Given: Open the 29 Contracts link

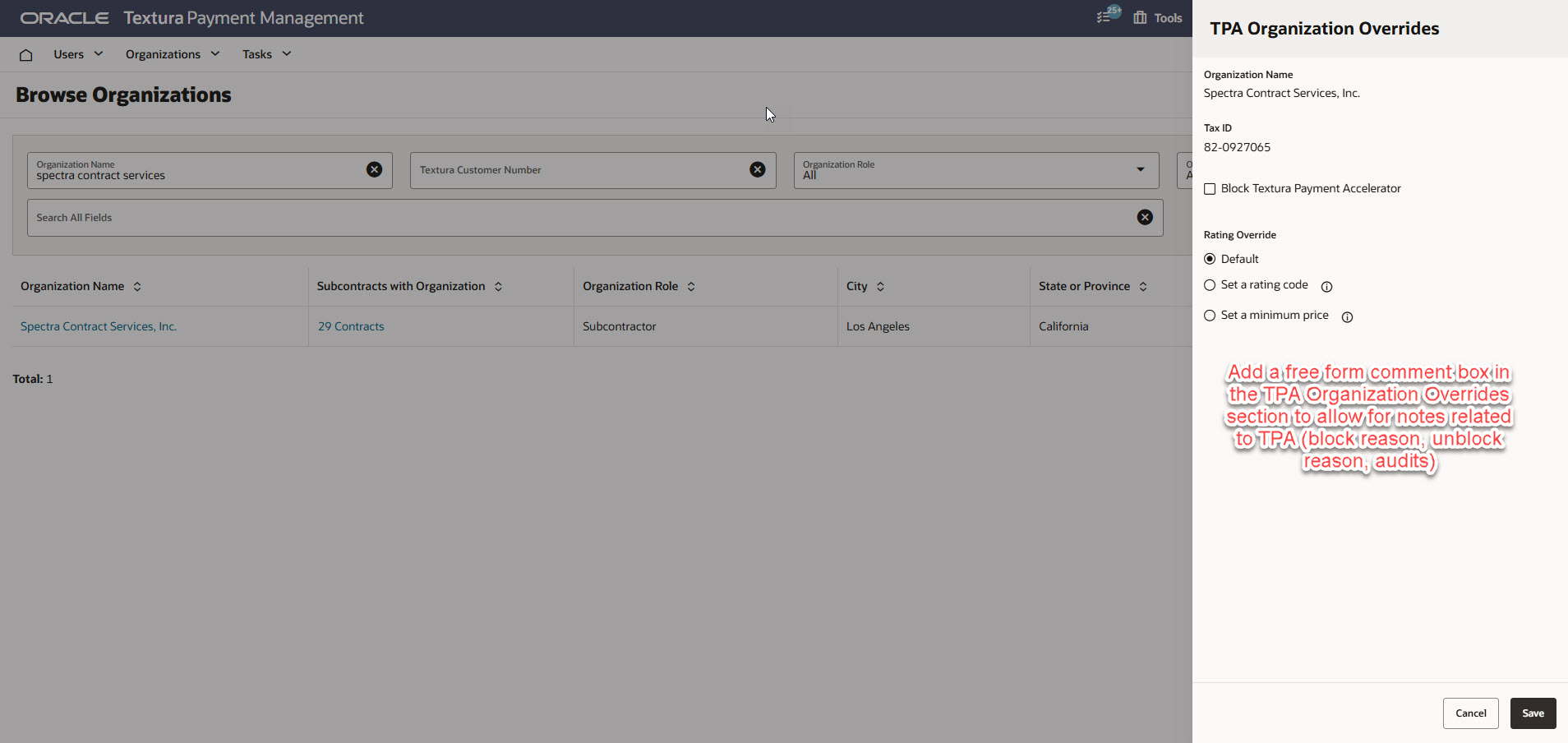Looking at the screenshot, I should tap(351, 326).
